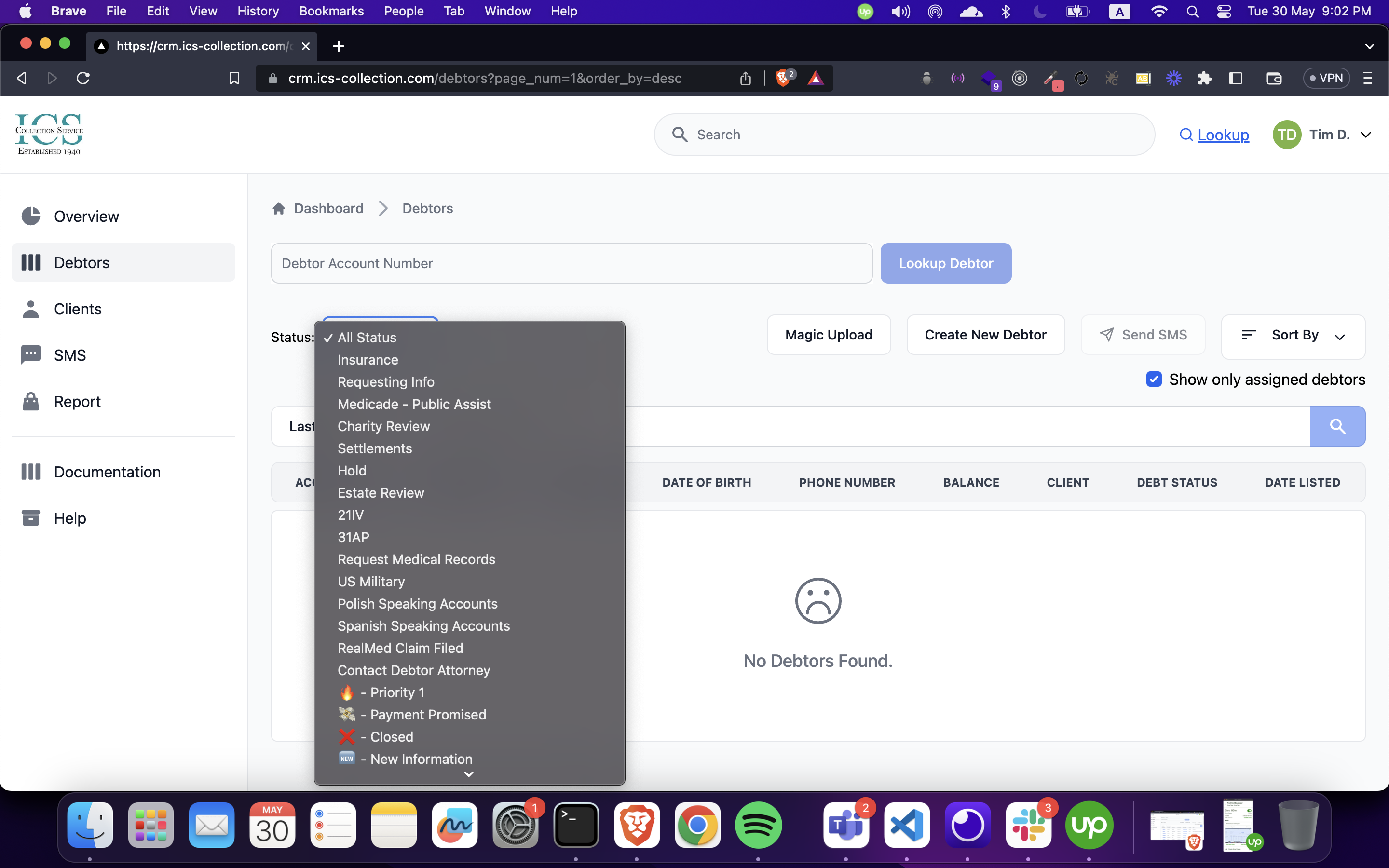Image resolution: width=1389 pixels, height=868 pixels.
Task: Click the share icon in address bar
Action: pyautogui.click(x=745, y=78)
